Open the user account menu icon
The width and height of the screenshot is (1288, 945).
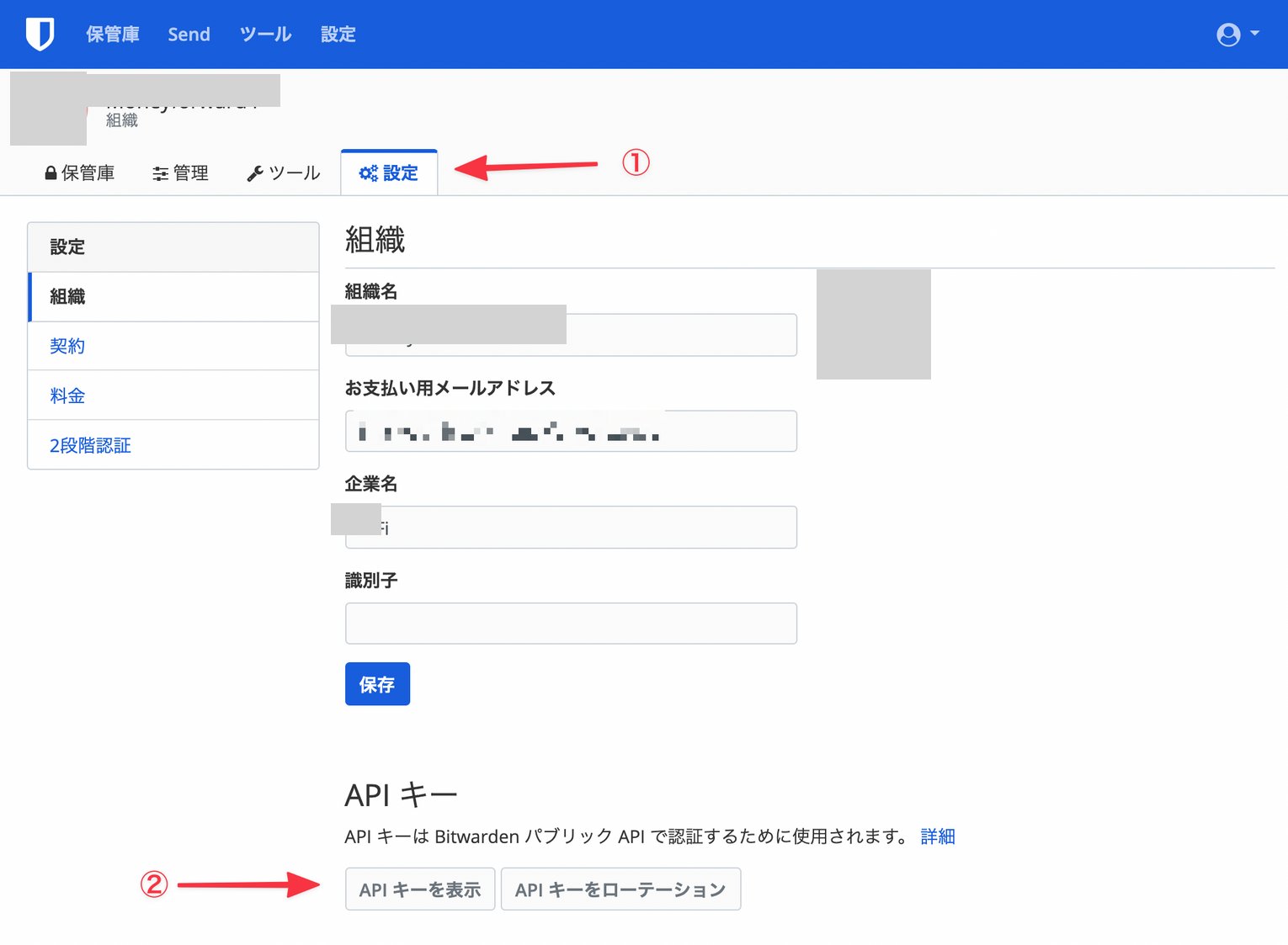(x=1228, y=35)
